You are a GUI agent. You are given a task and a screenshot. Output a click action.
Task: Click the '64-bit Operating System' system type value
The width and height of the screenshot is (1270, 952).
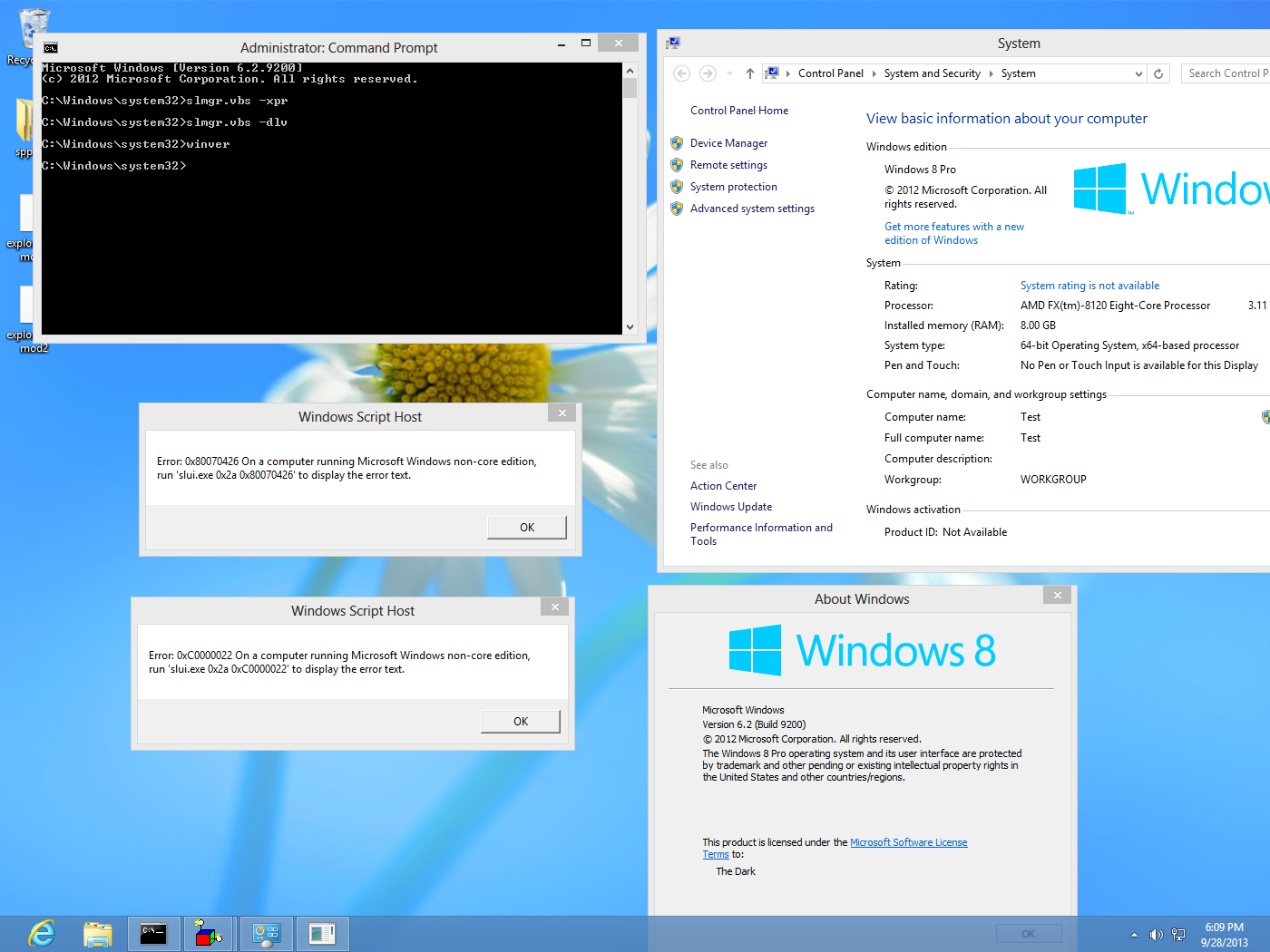pyautogui.click(x=1129, y=345)
